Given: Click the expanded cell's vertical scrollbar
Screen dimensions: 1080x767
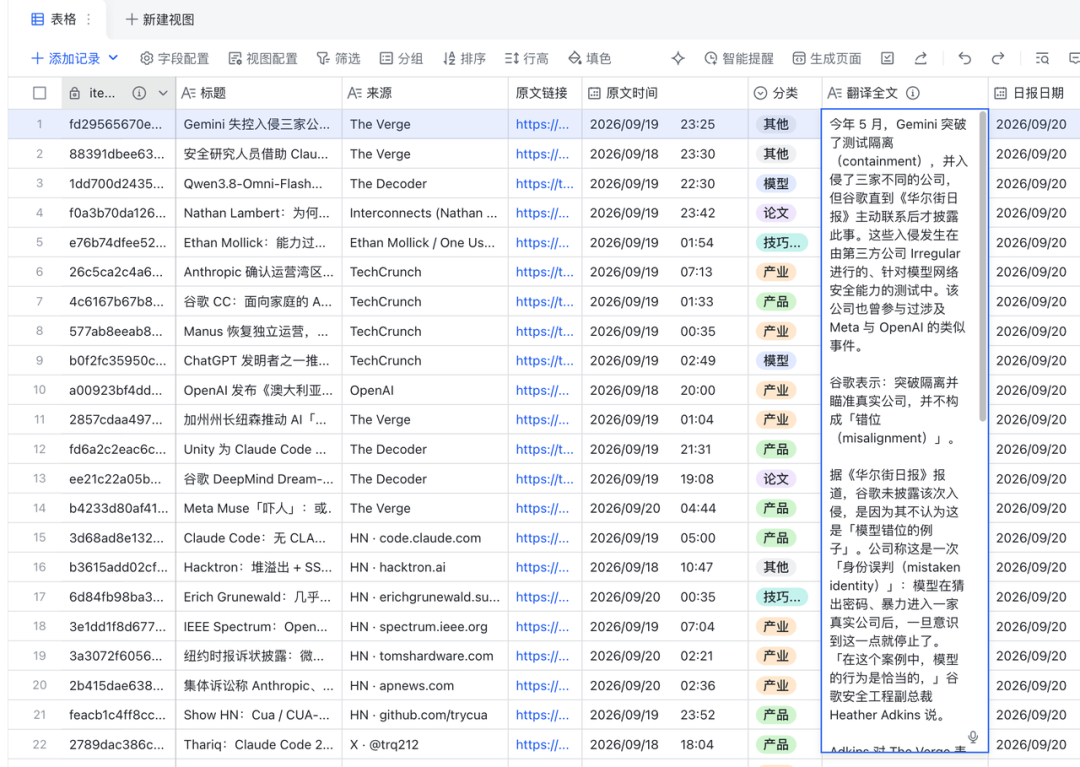Looking at the screenshot, I should (x=982, y=266).
